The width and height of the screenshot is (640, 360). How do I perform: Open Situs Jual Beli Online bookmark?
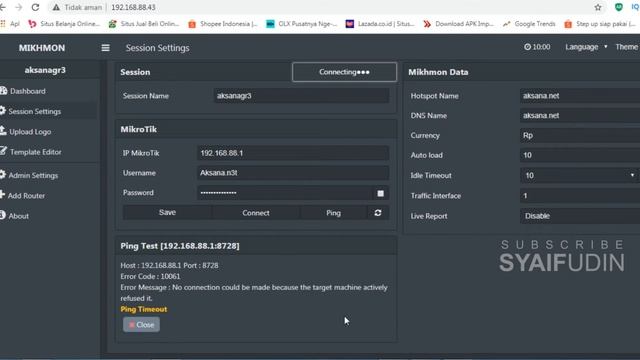[144, 24]
